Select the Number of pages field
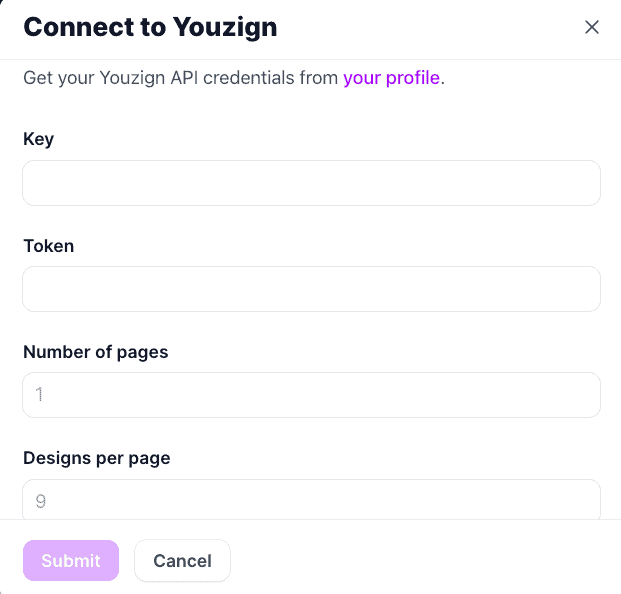Image resolution: width=621 pixels, height=594 pixels. (x=311, y=395)
